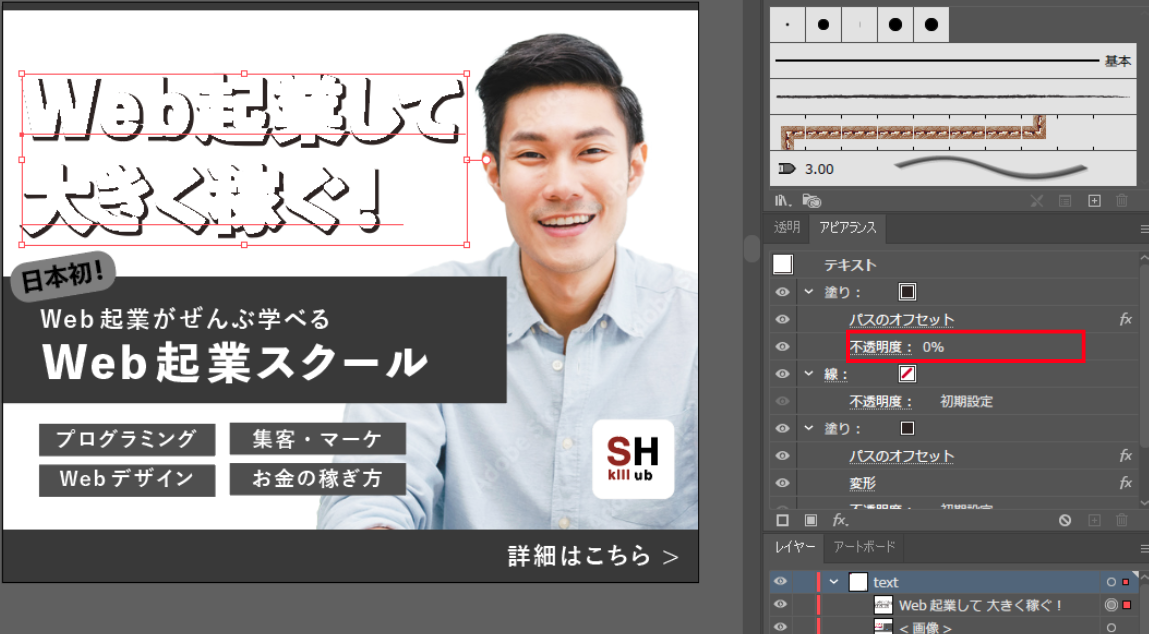The width and height of the screenshot is (1149, 634).
Task: Delete selected item with Appearance panel trash icon
Action: 1121,520
